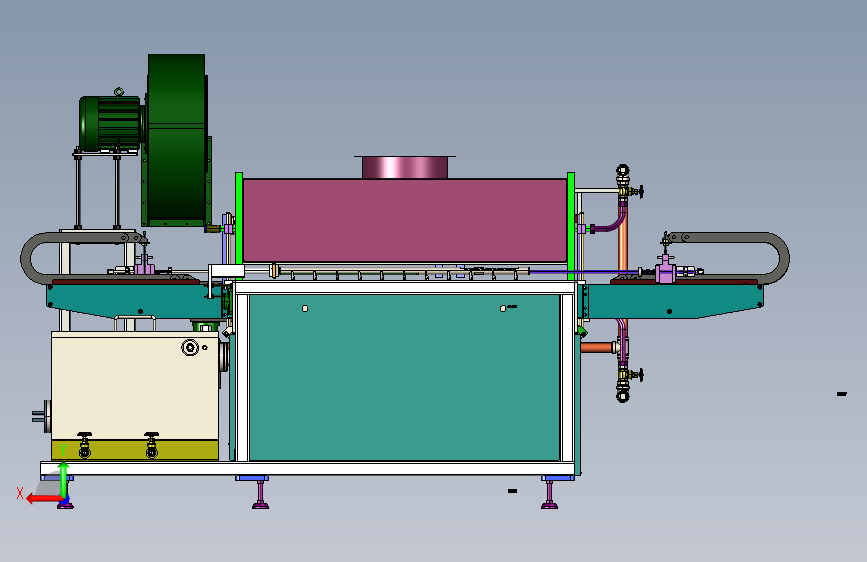Image resolution: width=867 pixels, height=562 pixels.
Task: Select the left drain valve on the tank
Action: click(85, 445)
